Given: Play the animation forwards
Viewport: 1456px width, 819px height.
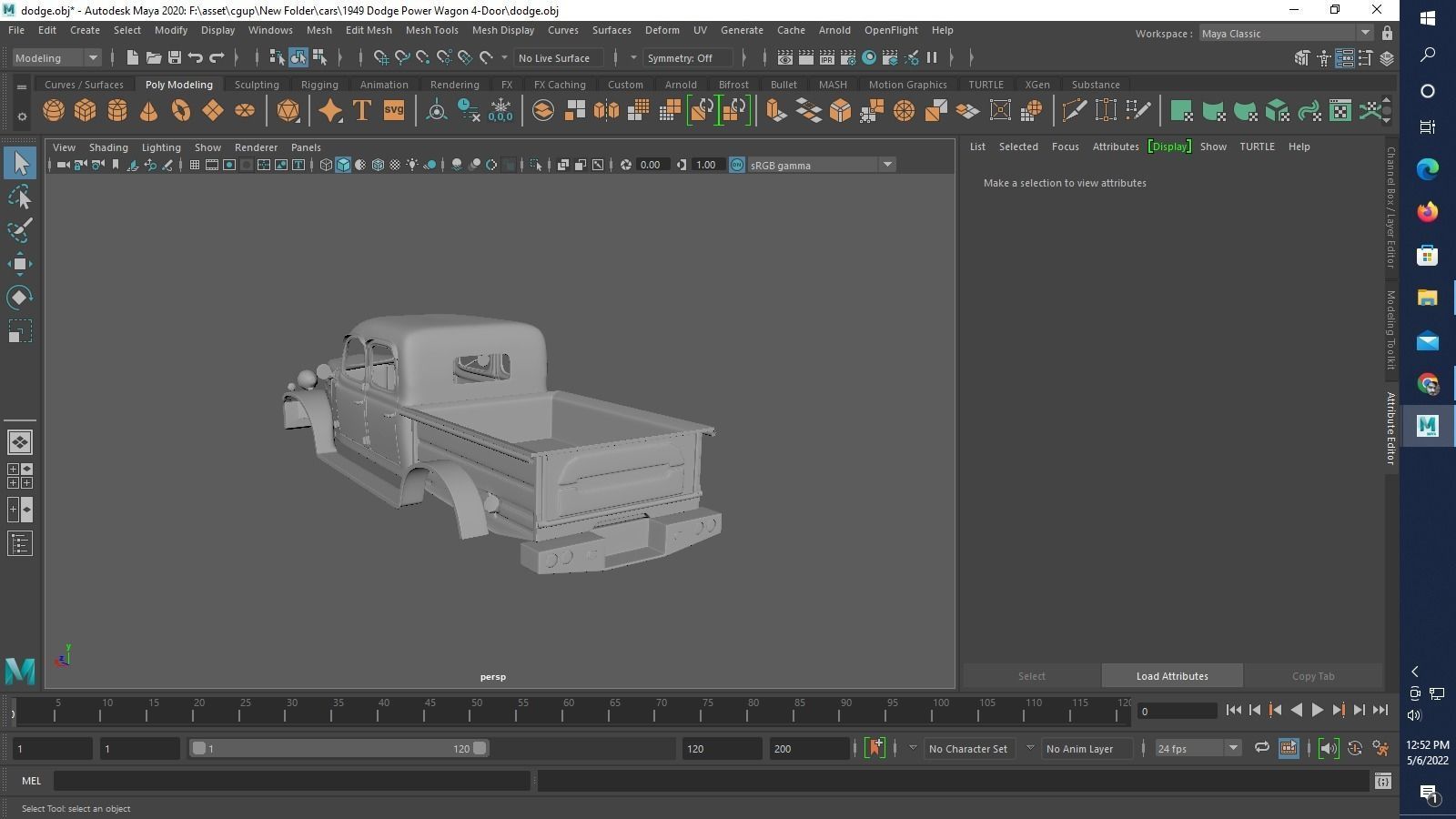Looking at the screenshot, I should [1318, 711].
